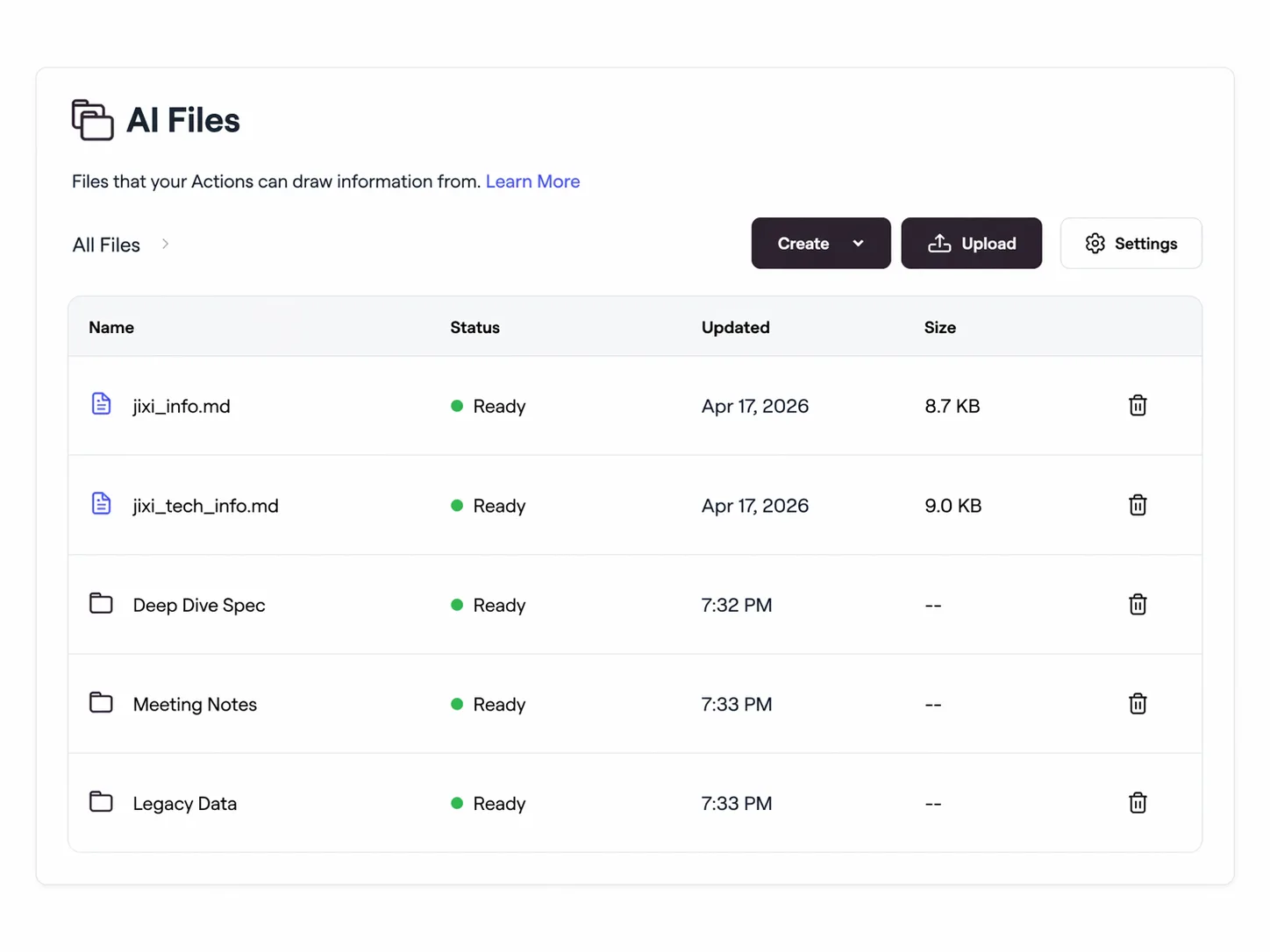Viewport: 1270px width, 952px height.
Task: Select the jixi_info.md file icon
Action: point(101,403)
